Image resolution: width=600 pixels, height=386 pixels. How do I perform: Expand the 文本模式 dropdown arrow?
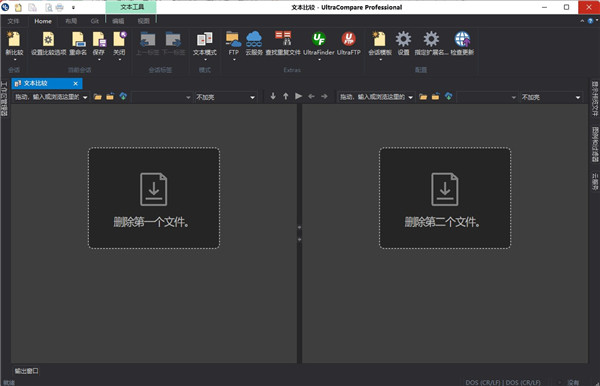[205, 60]
